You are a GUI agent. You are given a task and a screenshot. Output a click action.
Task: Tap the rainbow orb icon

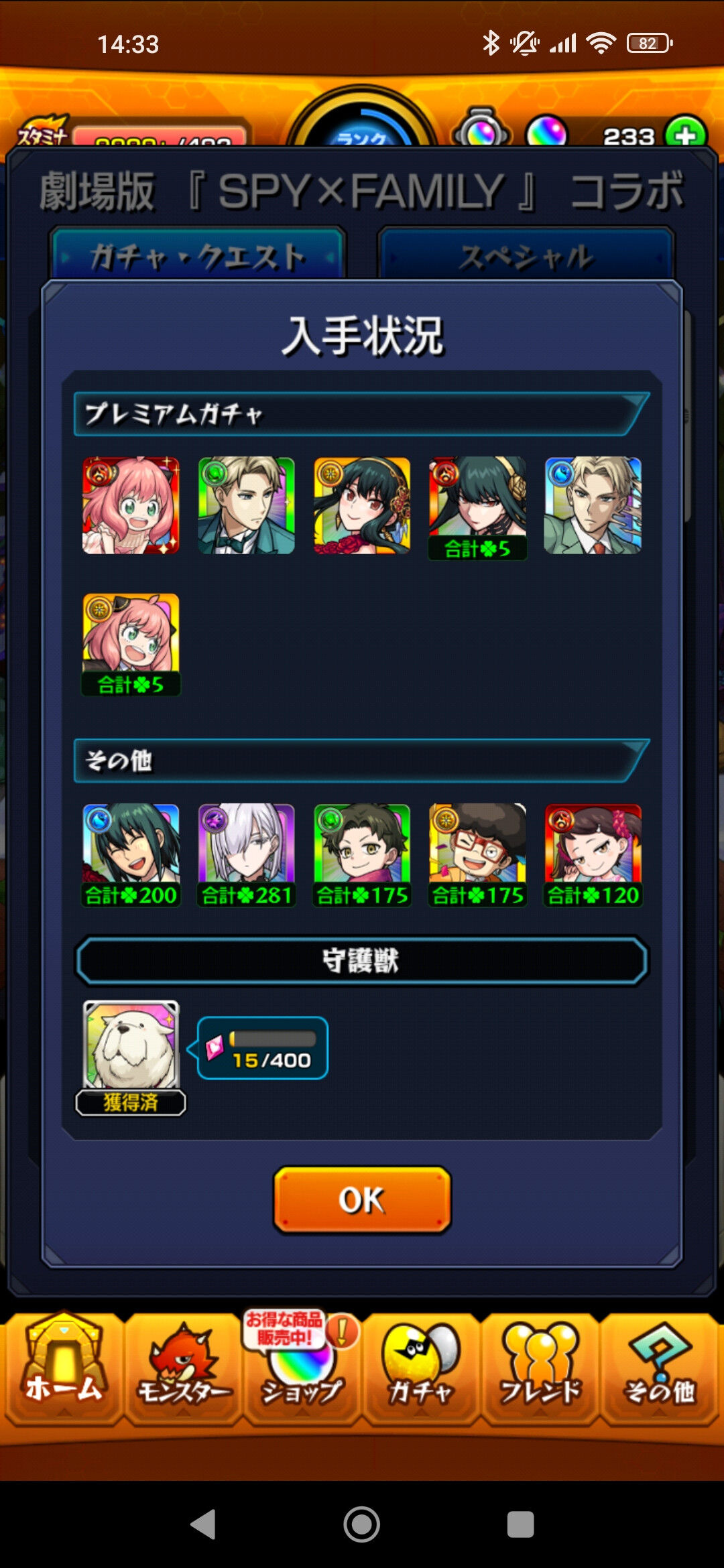click(547, 132)
